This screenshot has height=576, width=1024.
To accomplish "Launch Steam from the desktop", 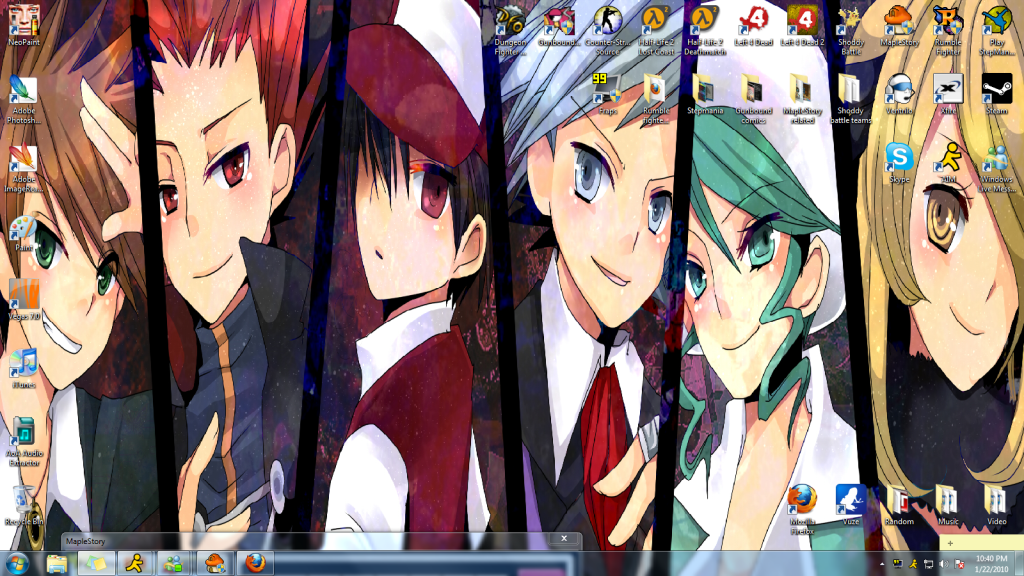I will point(997,95).
